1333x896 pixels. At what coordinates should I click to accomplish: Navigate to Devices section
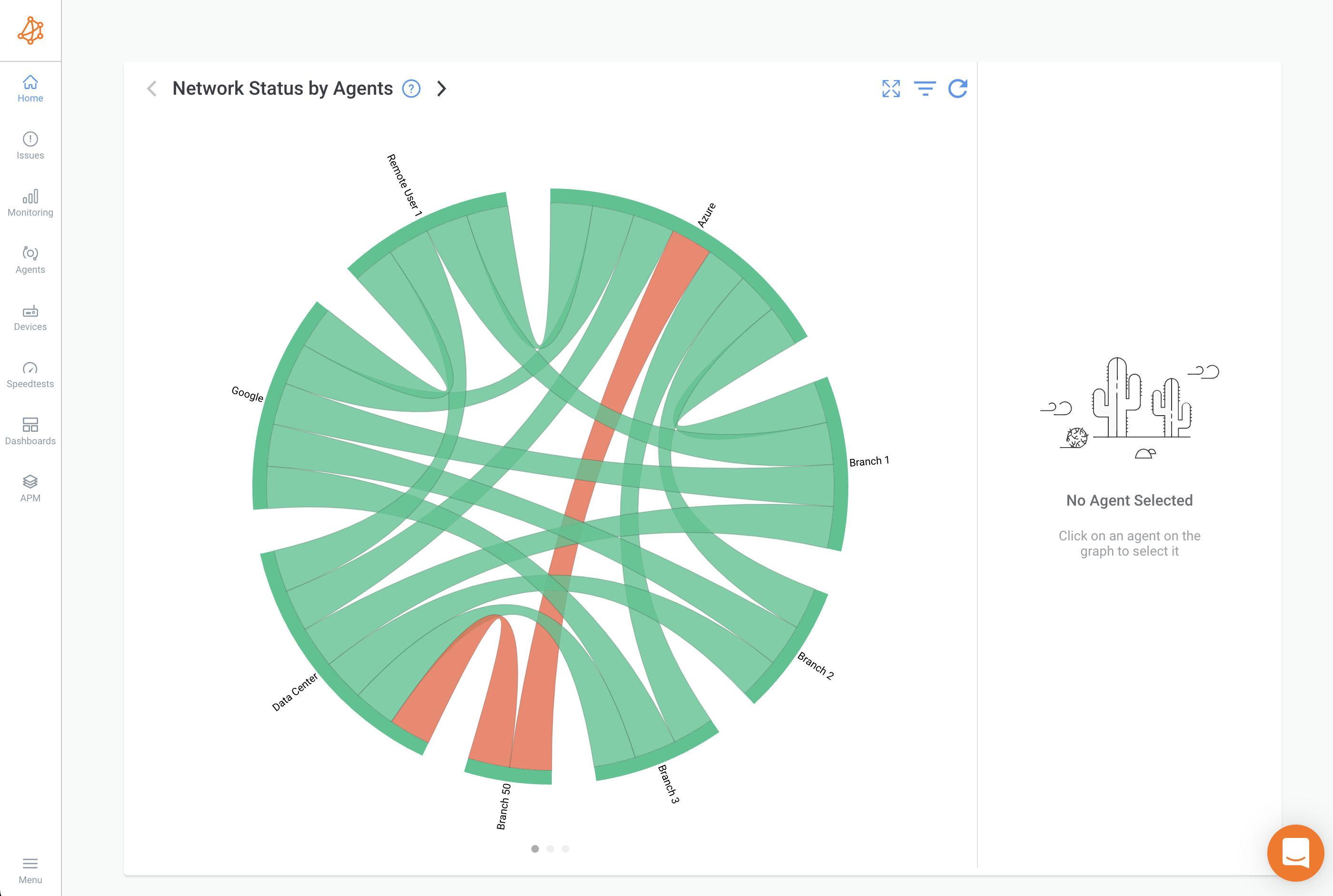[30, 317]
